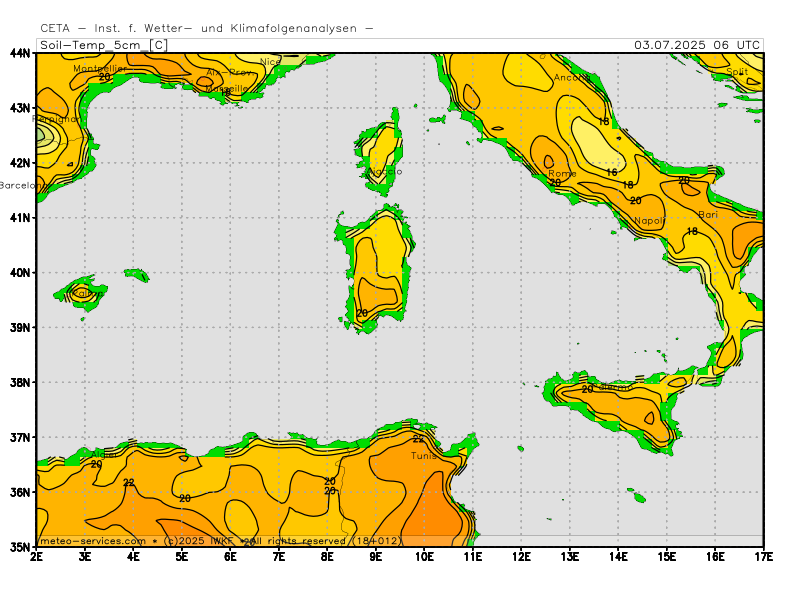This screenshot has height=600, width=800.
Task: Click the Palma label on Mallorca
Action: [88, 293]
